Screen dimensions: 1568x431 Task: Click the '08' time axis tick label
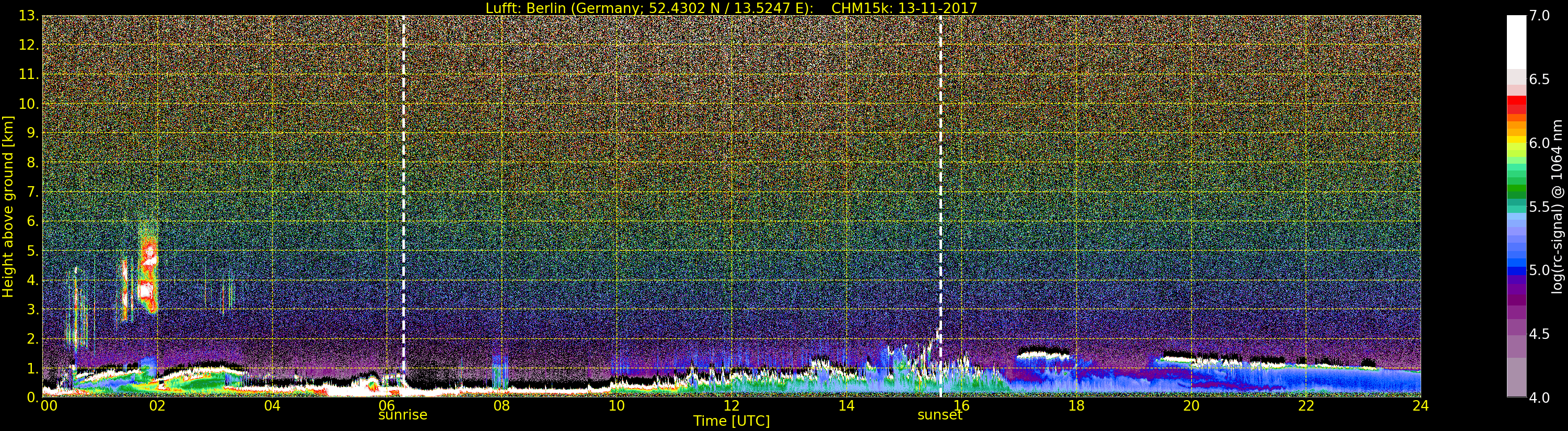point(502,406)
